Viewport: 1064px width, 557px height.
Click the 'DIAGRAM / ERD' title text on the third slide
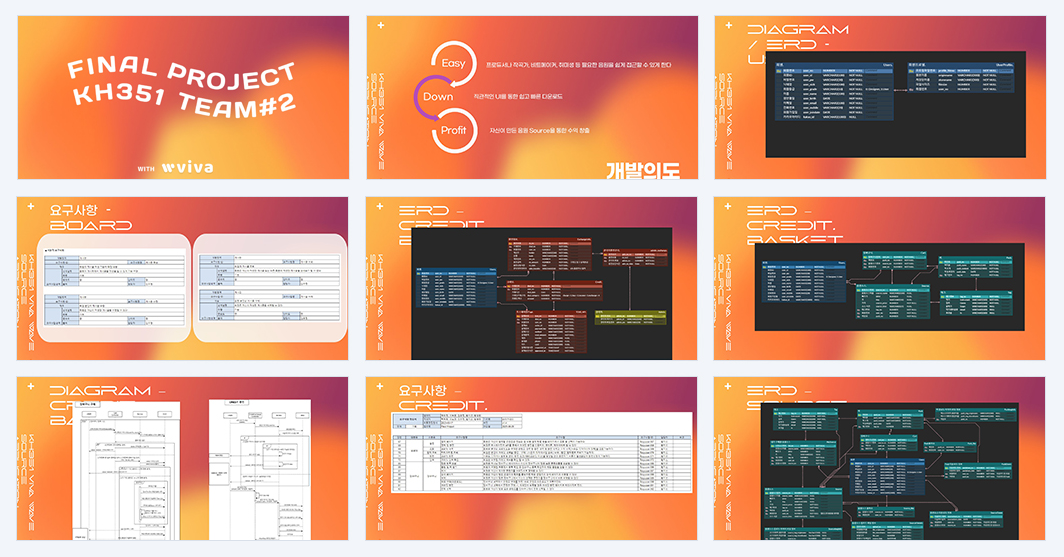pyautogui.click(x=798, y=37)
